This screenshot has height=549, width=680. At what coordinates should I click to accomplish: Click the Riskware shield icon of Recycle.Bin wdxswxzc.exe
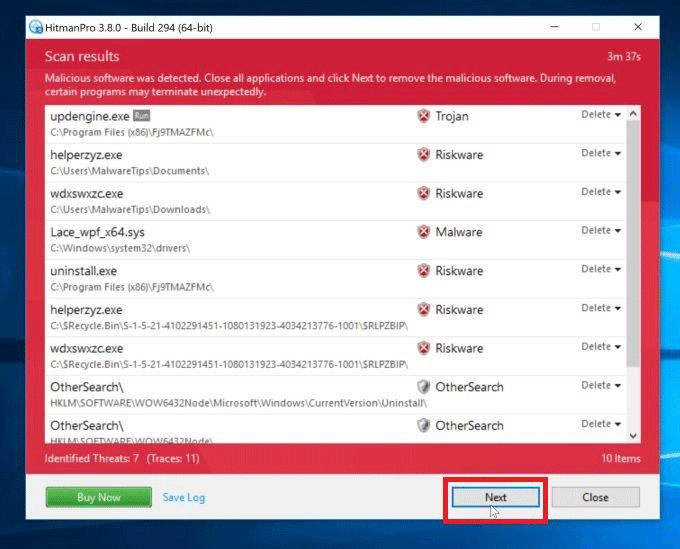[x=423, y=348]
